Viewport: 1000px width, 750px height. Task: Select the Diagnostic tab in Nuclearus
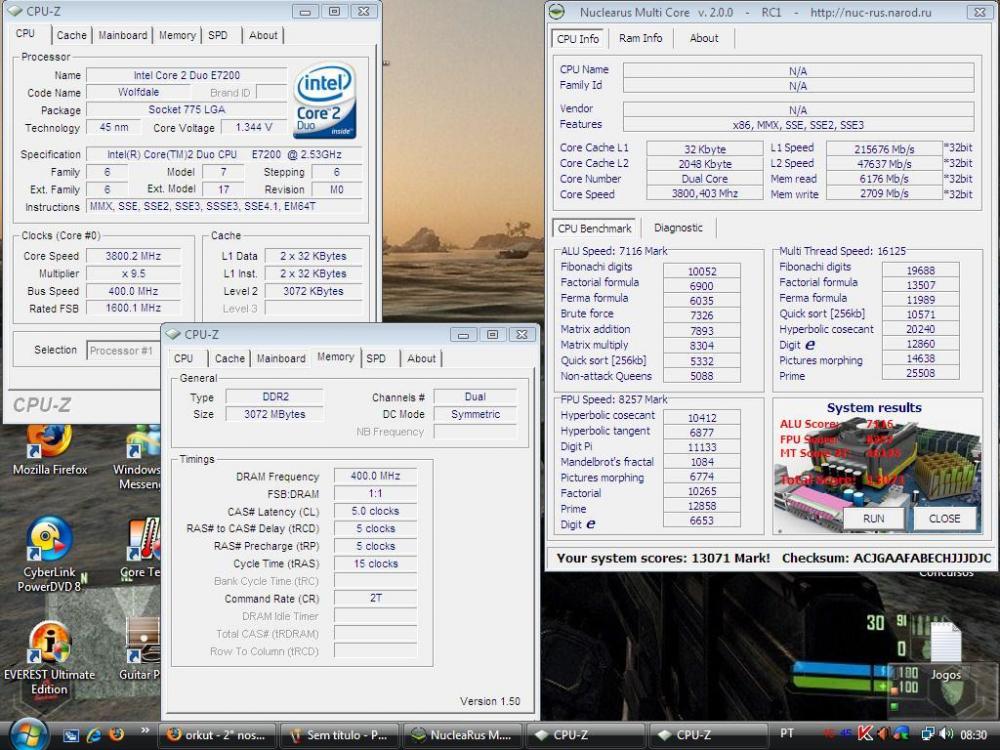678,227
